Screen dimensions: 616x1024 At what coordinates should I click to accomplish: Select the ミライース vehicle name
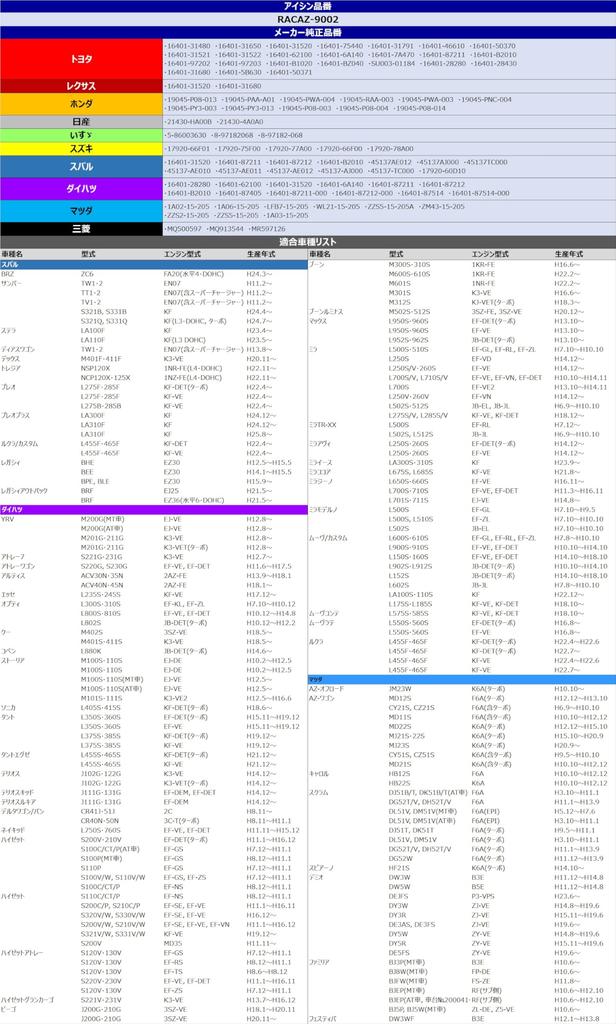[320, 462]
